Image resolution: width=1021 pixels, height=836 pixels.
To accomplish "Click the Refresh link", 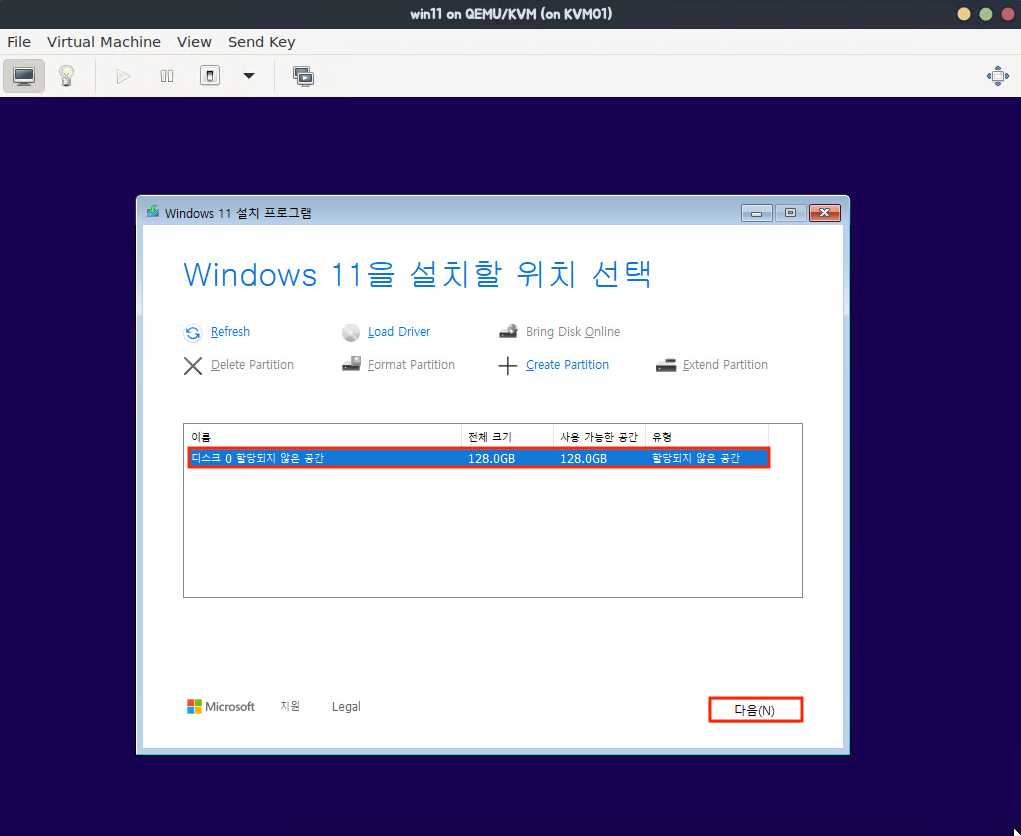I will pyautogui.click(x=231, y=331).
